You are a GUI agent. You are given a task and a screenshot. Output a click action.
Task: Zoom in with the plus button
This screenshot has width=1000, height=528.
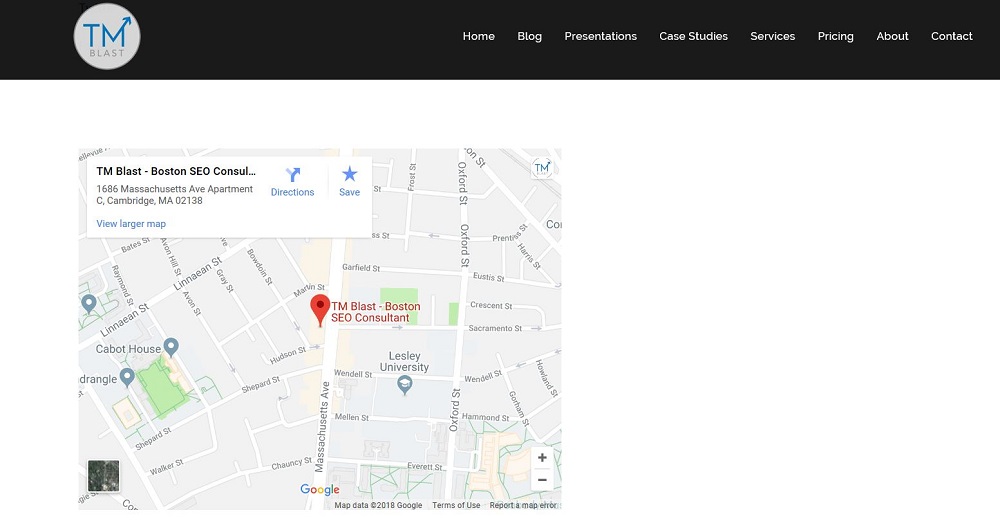pyautogui.click(x=542, y=457)
